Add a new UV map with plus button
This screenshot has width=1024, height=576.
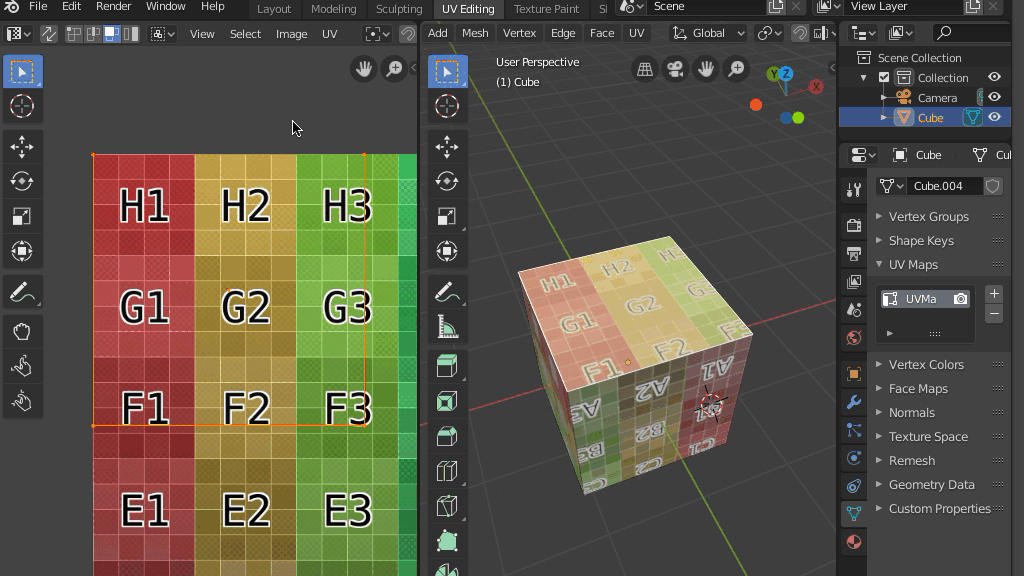pyautogui.click(x=993, y=294)
